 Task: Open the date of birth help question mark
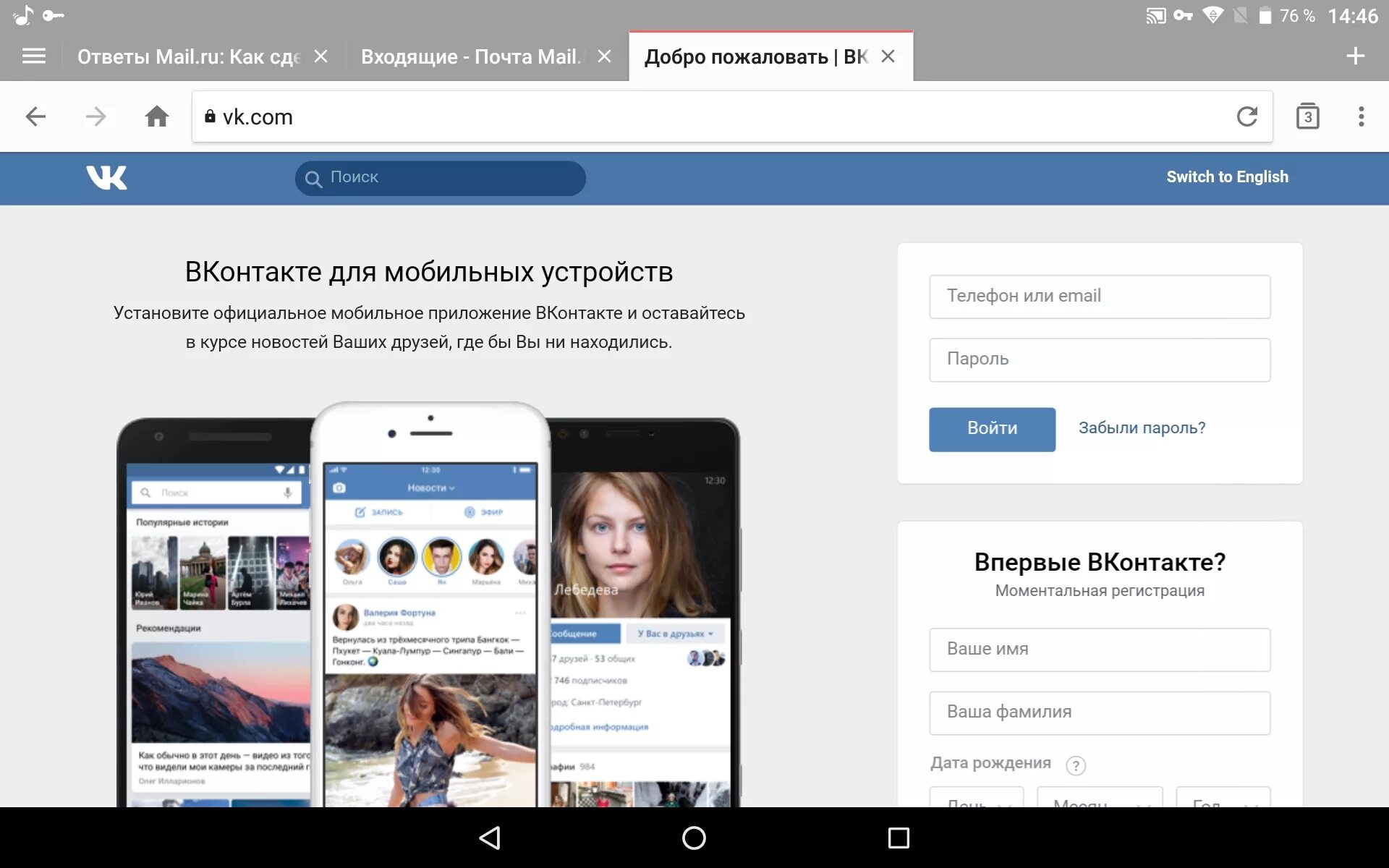(x=1076, y=765)
